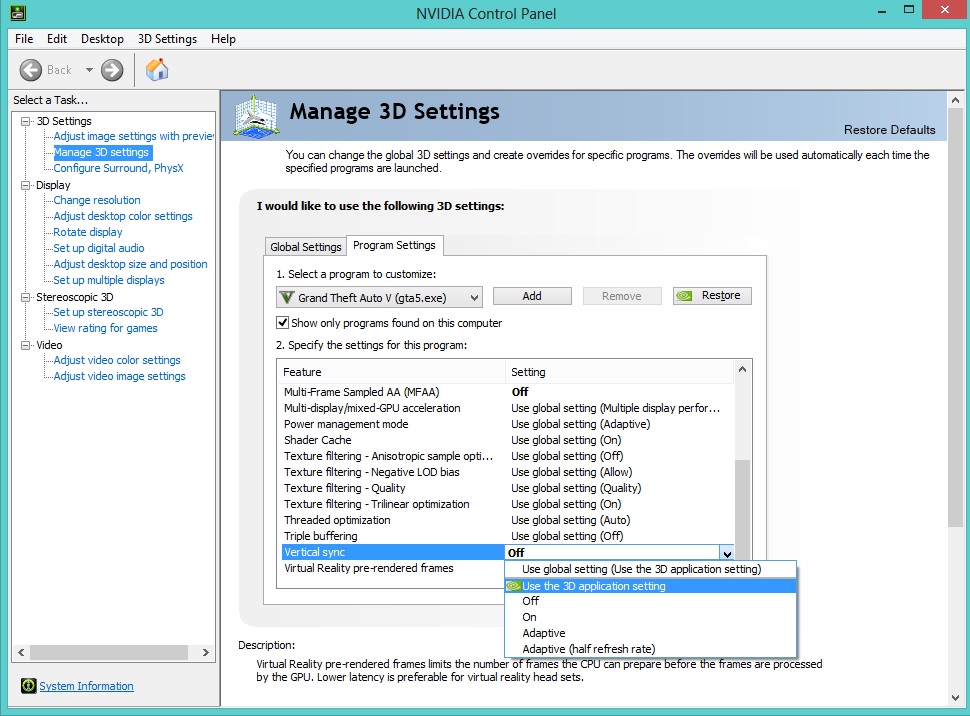Switch to the Global Settings tab

pos(306,247)
